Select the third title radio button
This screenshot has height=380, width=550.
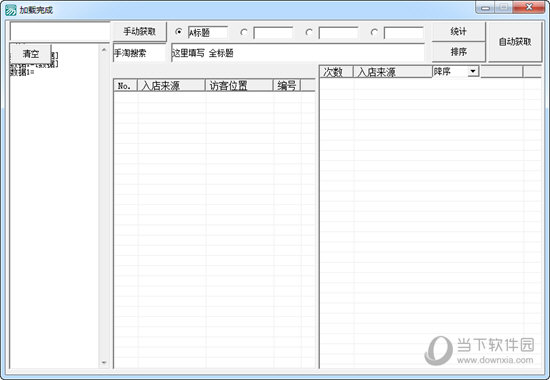(309, 32)
